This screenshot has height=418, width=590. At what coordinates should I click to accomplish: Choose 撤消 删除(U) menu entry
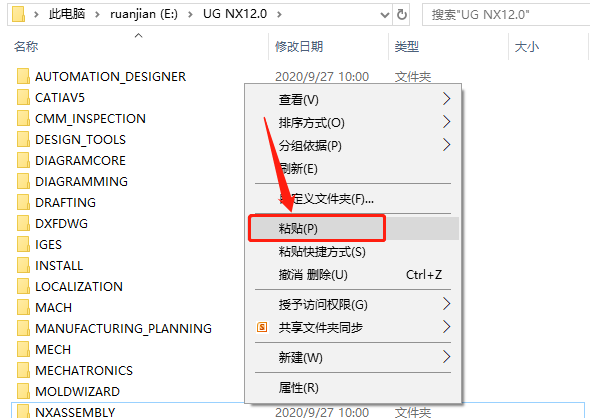click(x=353, y=275)
